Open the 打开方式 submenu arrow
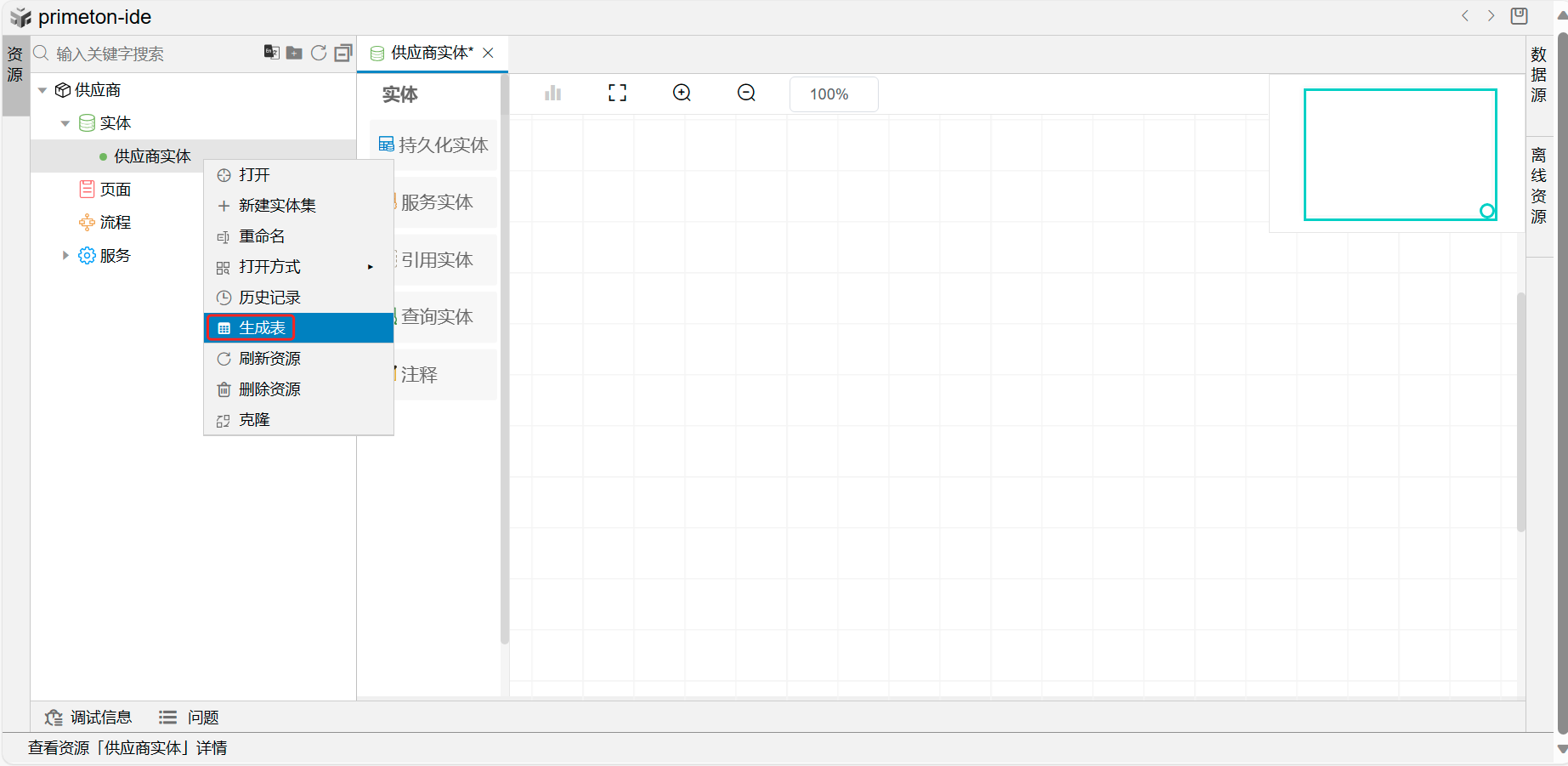Screen dimensions: 1568x766 371,267
